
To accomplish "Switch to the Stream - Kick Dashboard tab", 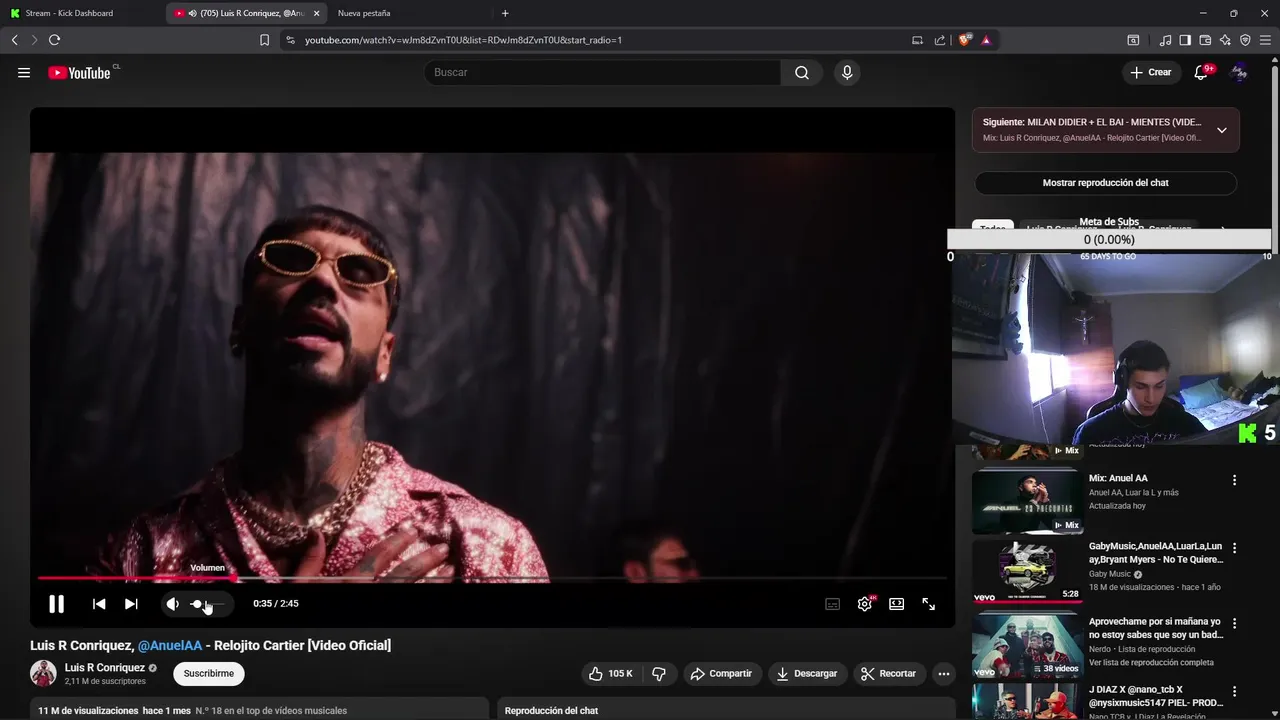I will [82, 13].
